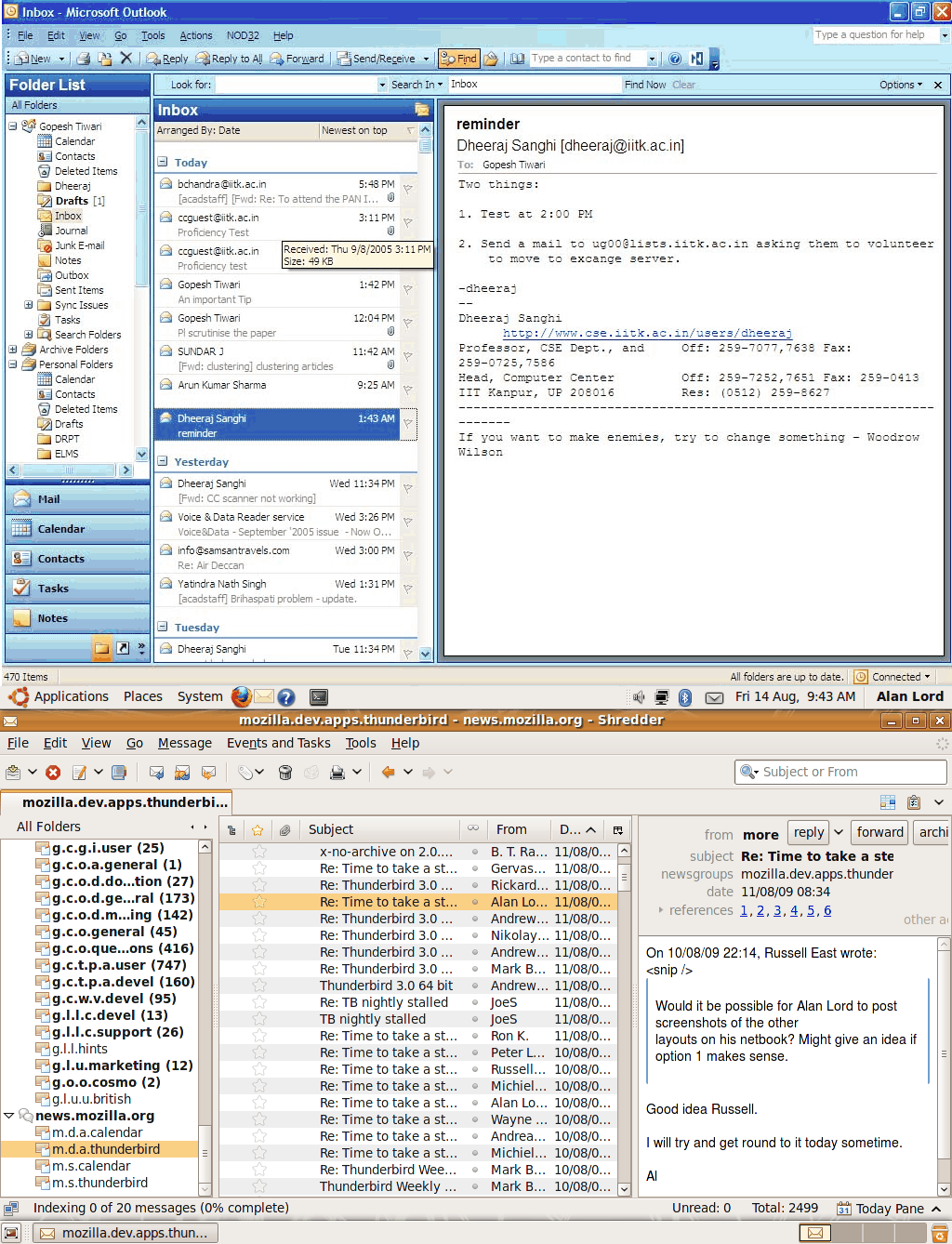952x1244 pixels.
Task: Open the Options dropdown in Outlook find bar
Action: click(901, 85)
